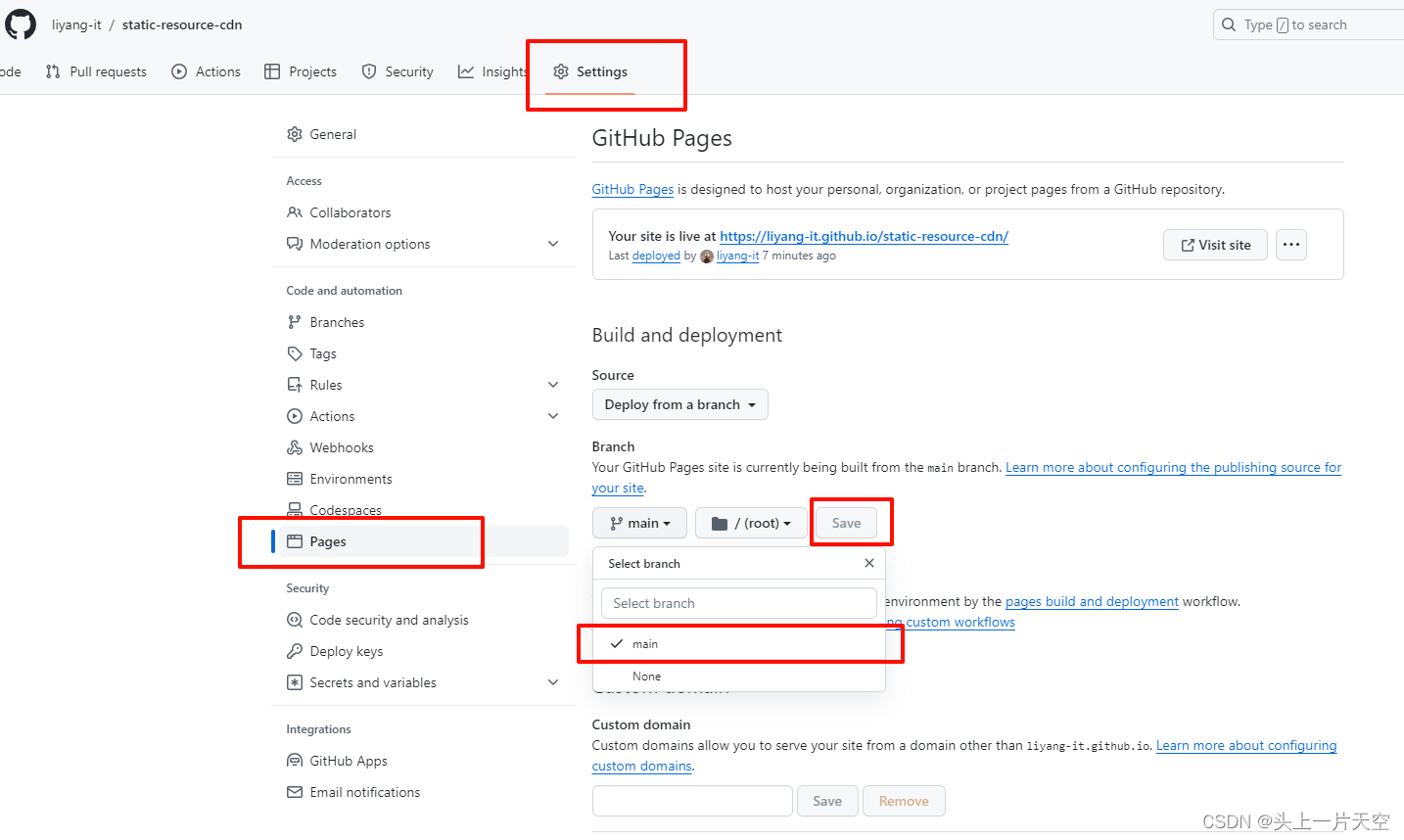
Task: Click the Actions play icon in sidebar
Action: click(x=295, y=416)
